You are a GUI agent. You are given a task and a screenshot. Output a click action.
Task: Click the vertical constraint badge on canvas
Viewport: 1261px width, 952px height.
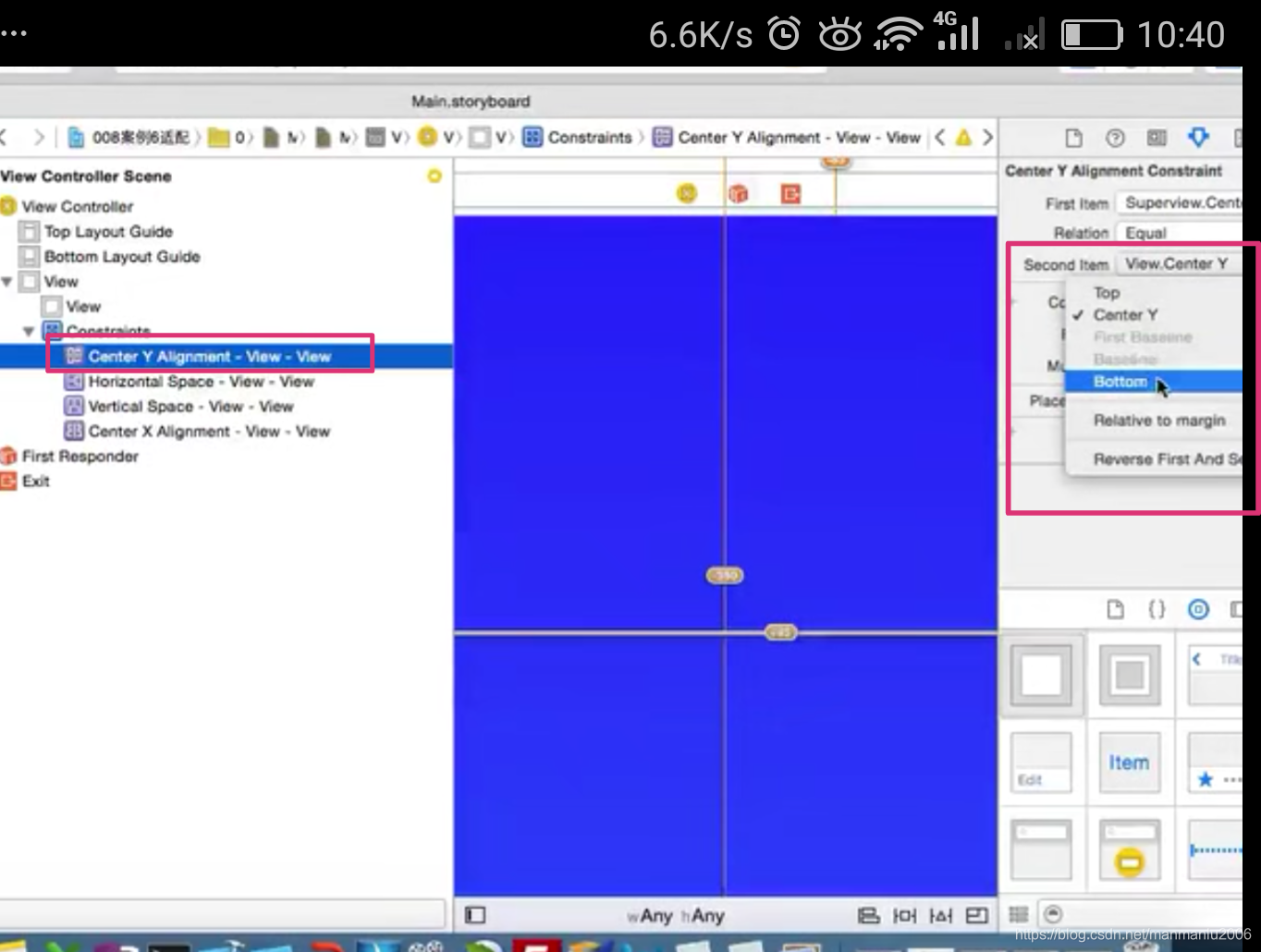[725, 575]
